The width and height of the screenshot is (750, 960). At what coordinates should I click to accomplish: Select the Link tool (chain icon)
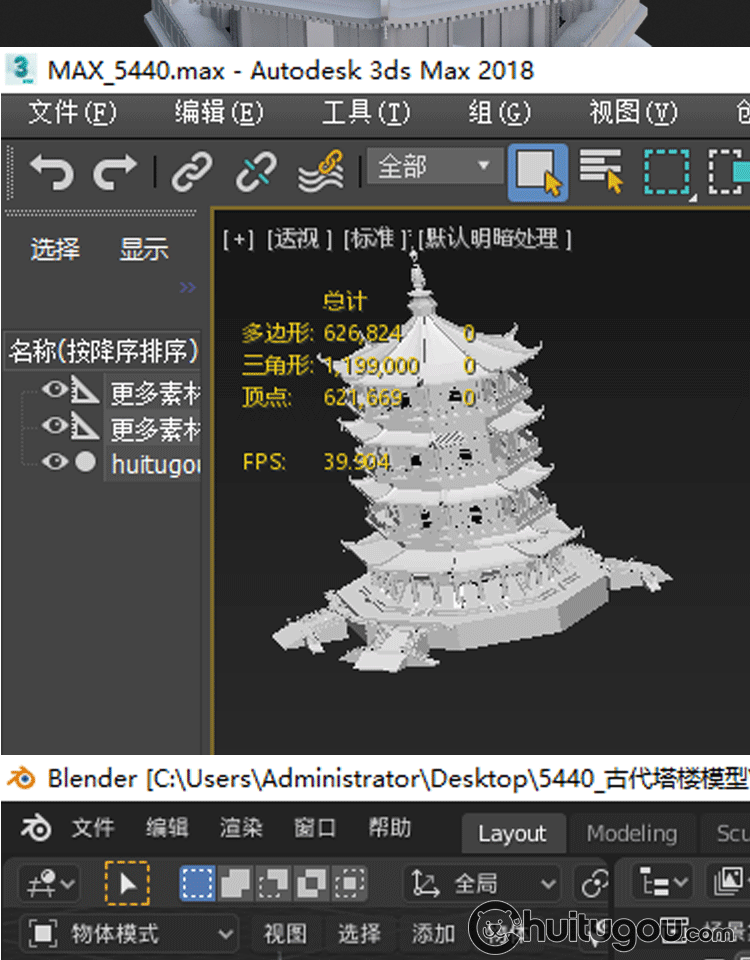[192, 172]
